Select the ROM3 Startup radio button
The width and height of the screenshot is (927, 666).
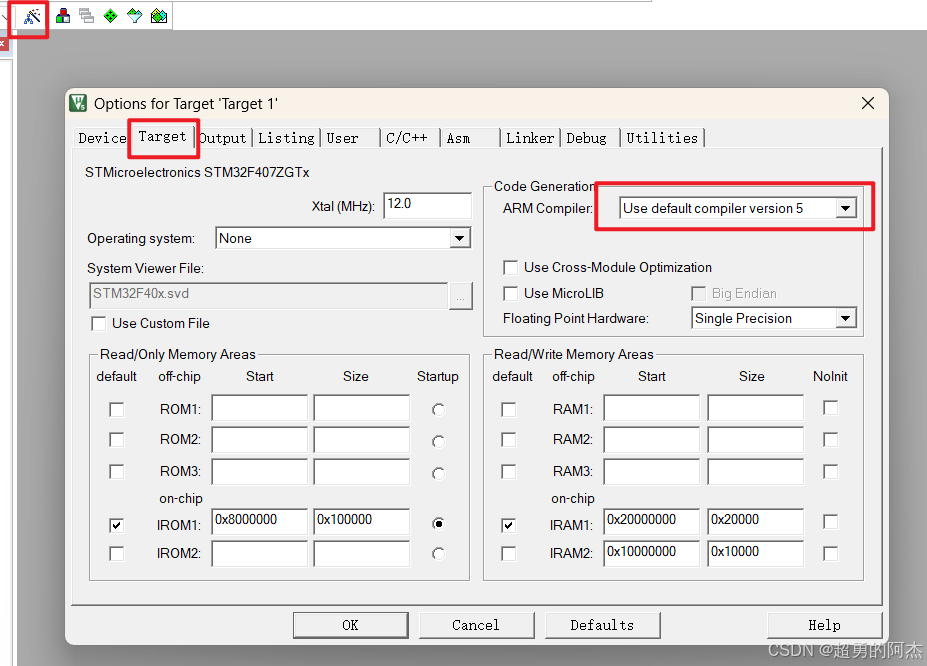point(438,473)
